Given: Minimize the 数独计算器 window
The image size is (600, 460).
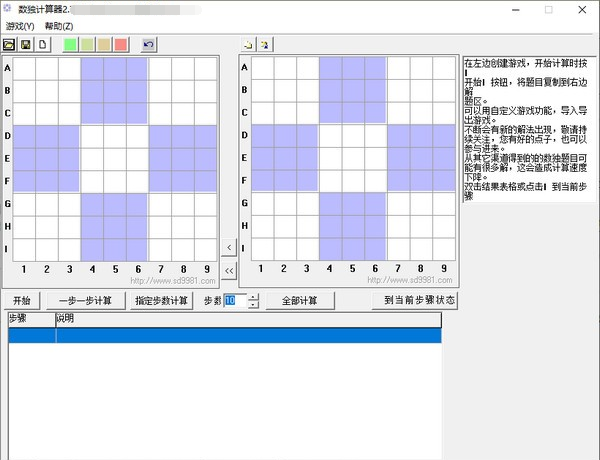Looking at the screenshot, I should pos(516,10).
